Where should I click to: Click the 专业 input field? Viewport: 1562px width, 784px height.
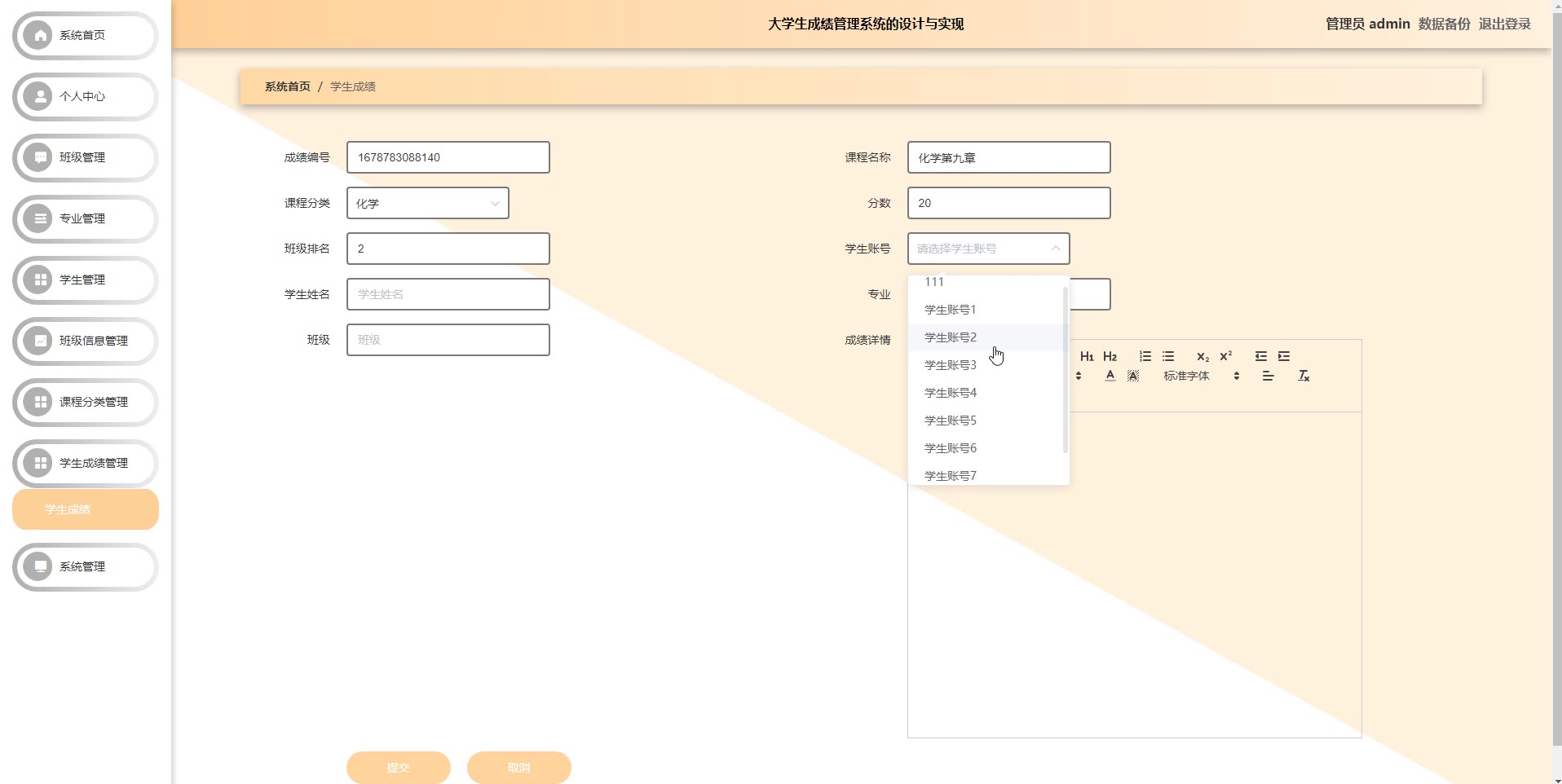click(x=1090, y=294)
